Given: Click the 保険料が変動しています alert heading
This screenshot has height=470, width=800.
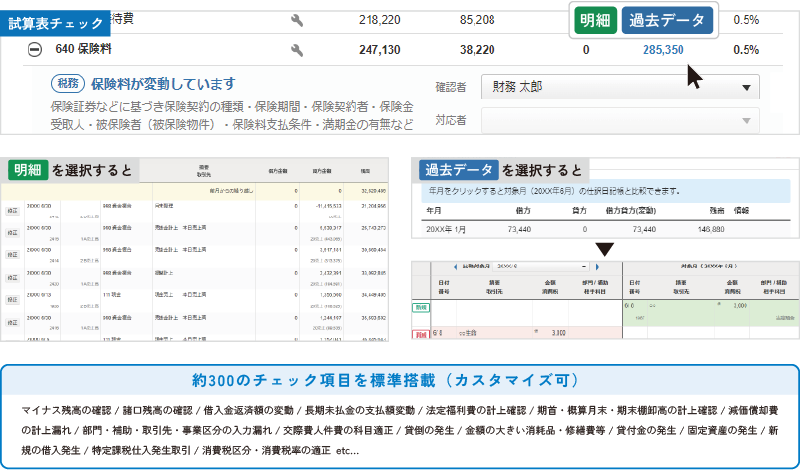Looking at the screenshot, I should [162, 84].
